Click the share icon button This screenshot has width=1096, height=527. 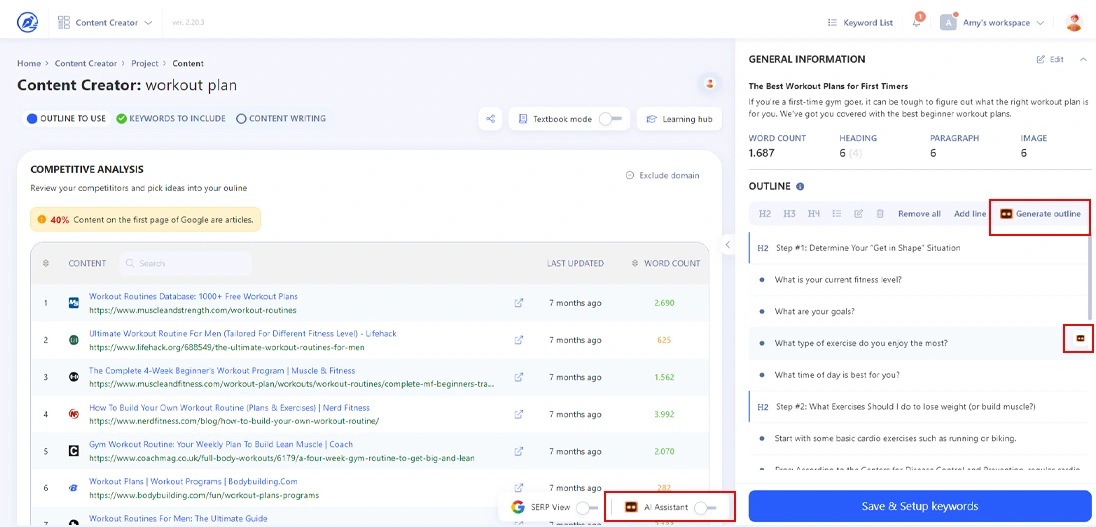click(x=490, y=119)
